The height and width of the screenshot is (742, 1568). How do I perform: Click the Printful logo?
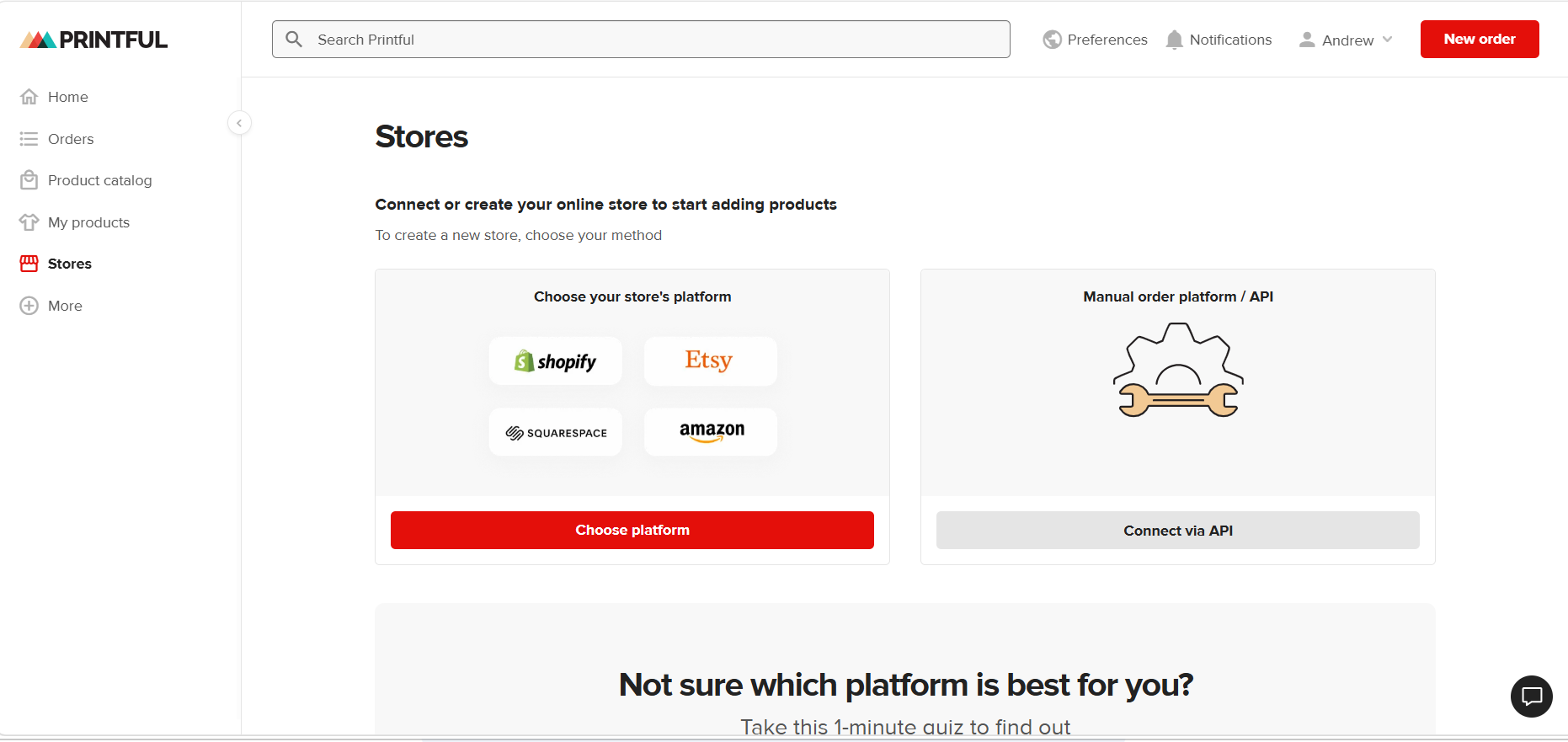click(x=93, y=40)
